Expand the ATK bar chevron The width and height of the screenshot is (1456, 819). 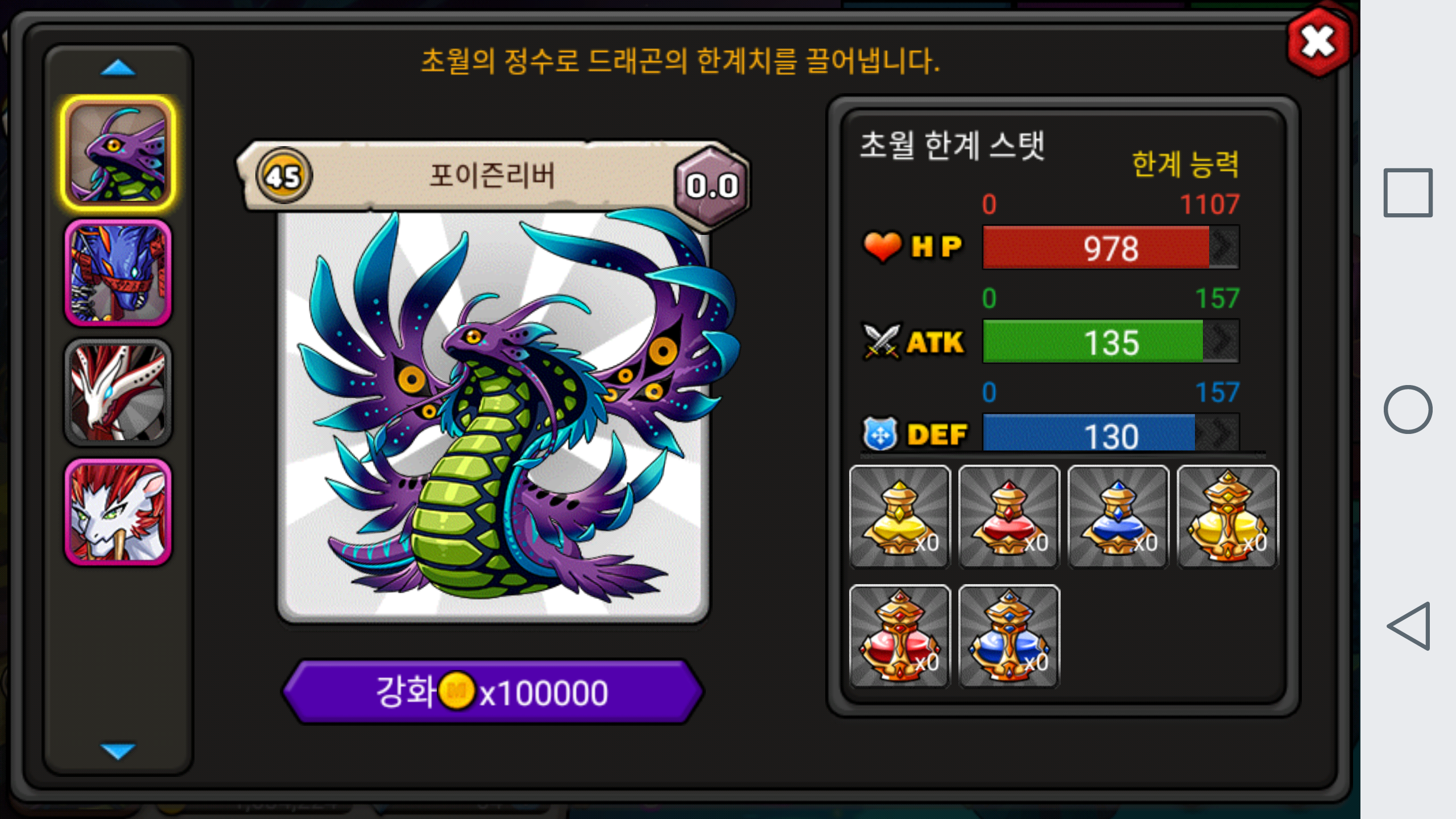click(1221, 341)
